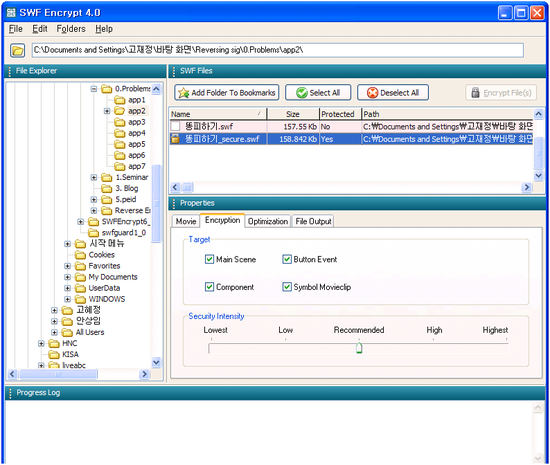Click the app1 folder icon
The height and width of the screenshot is (465, 550).
(x=120, y=100)
